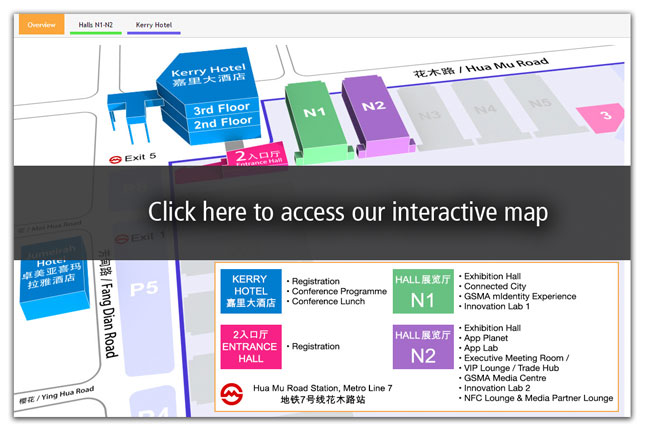The width and height of the screenshot is (650, 437).
Task: Click the App Planet text
Action: point(486,338)
